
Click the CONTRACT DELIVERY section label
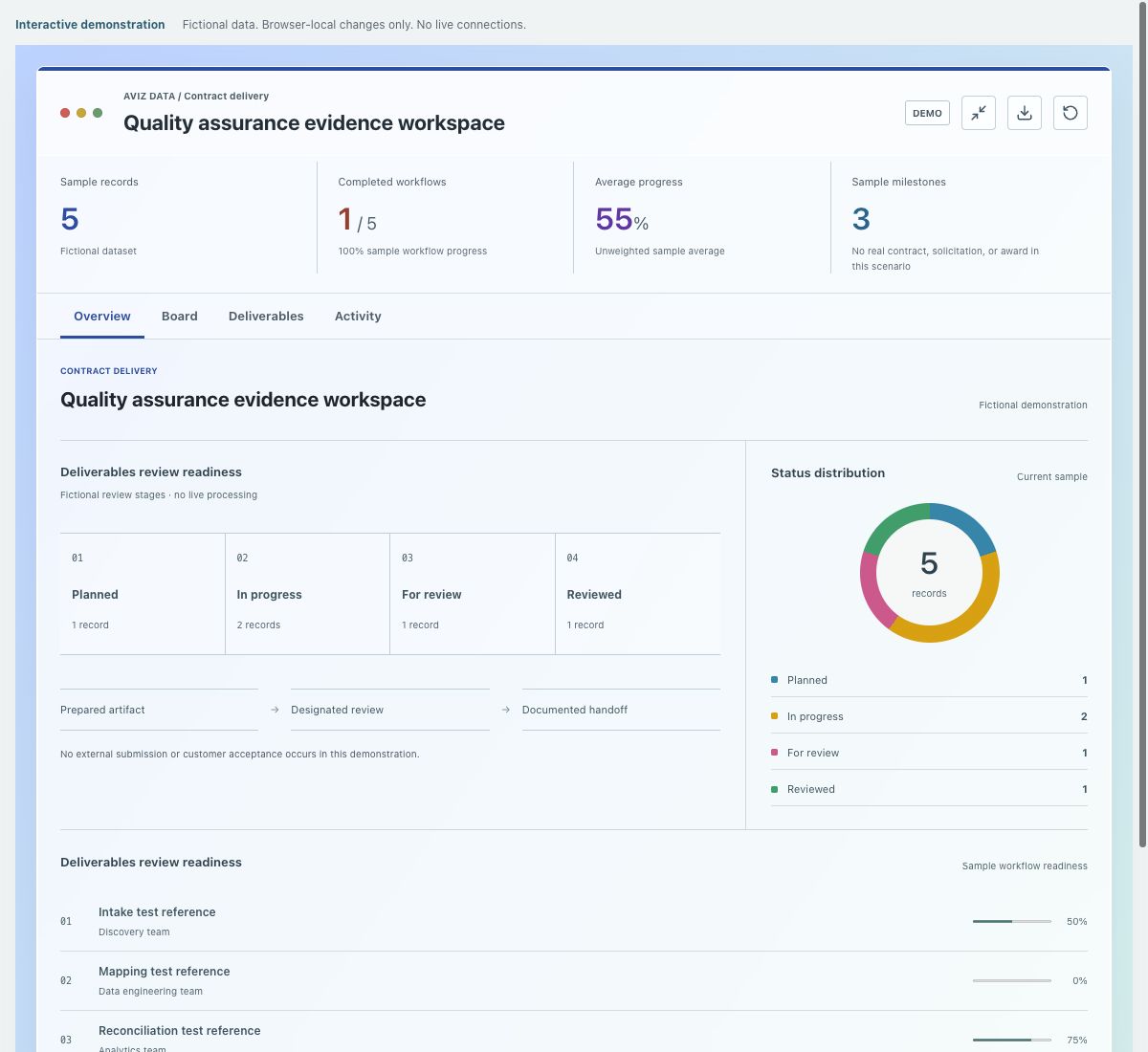point(109,371)
